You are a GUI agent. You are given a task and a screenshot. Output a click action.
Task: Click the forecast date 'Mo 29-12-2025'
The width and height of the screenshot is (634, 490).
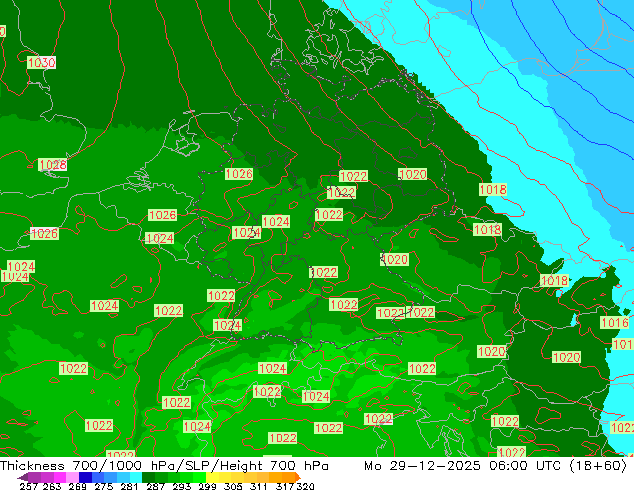pyautogui.click(x=422, y=466)
